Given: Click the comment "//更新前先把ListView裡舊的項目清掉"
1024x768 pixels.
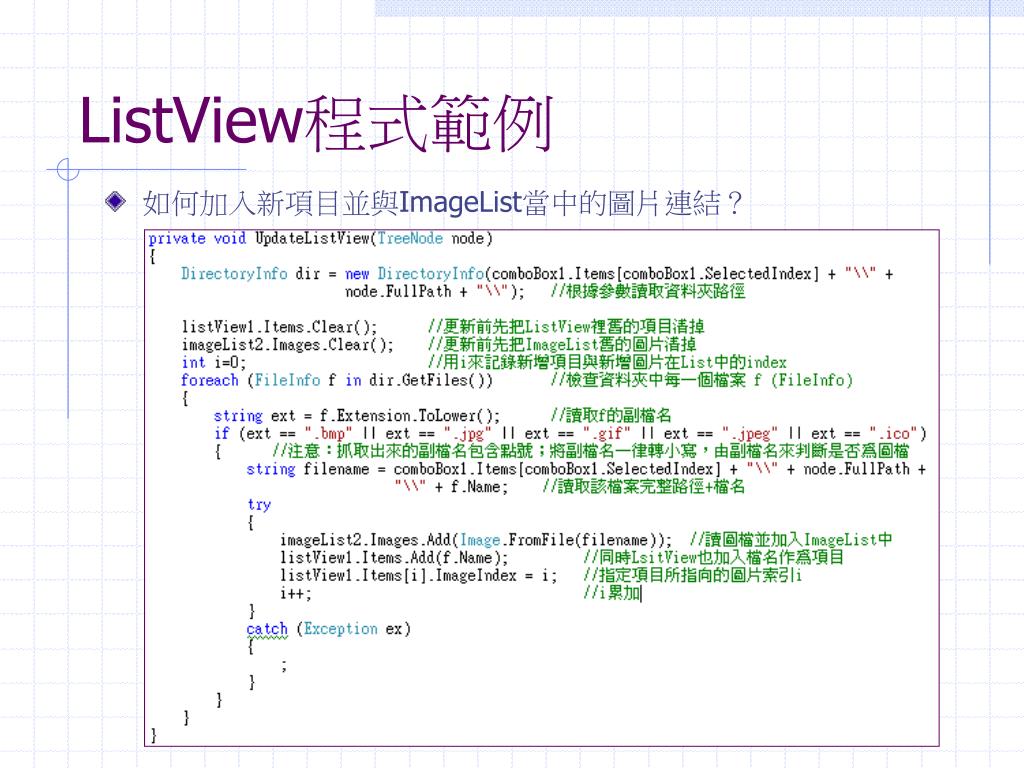Looking at the screenshot, I should [x=566, y=327].
